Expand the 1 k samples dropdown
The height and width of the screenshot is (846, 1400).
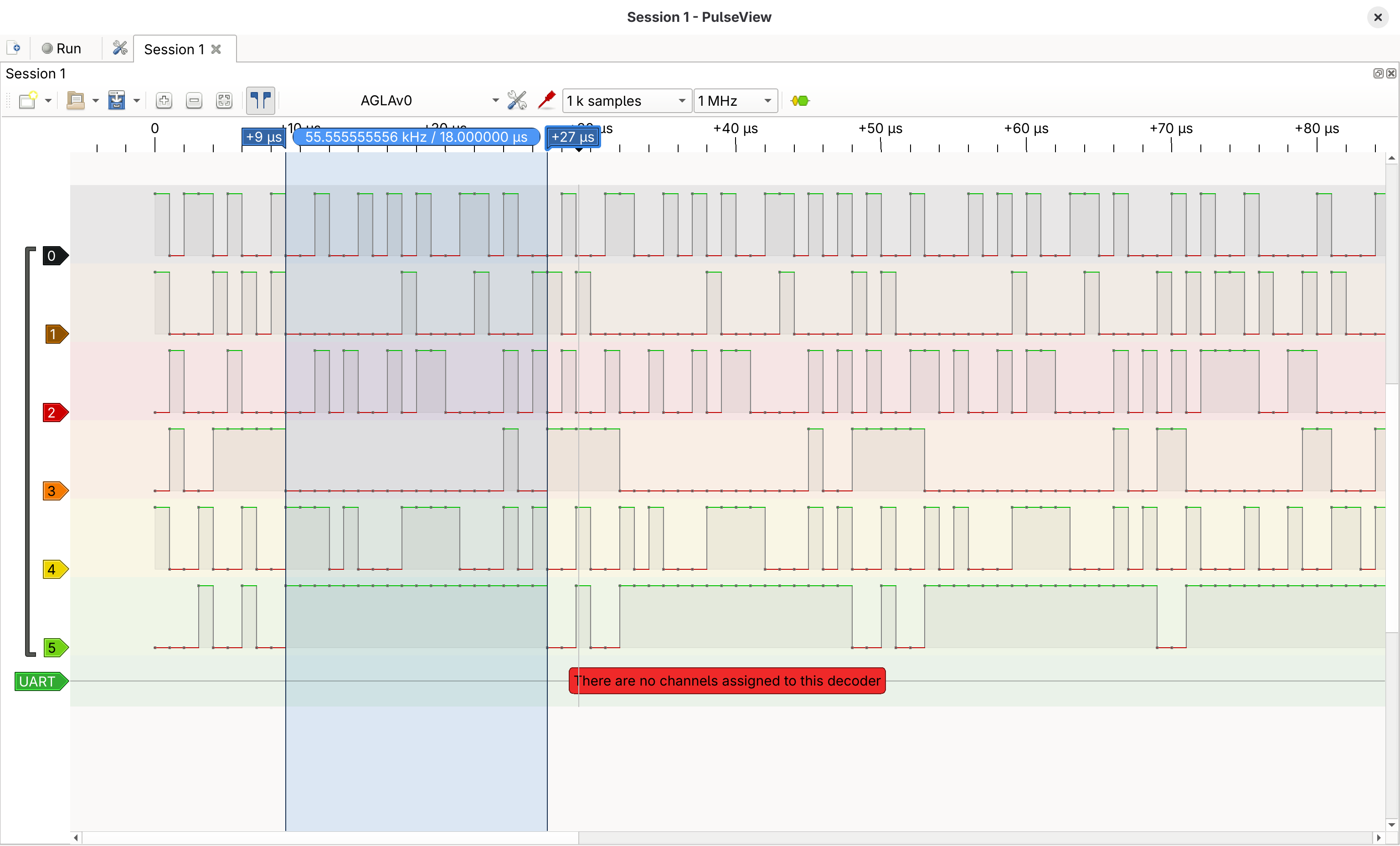click(626, 101)
